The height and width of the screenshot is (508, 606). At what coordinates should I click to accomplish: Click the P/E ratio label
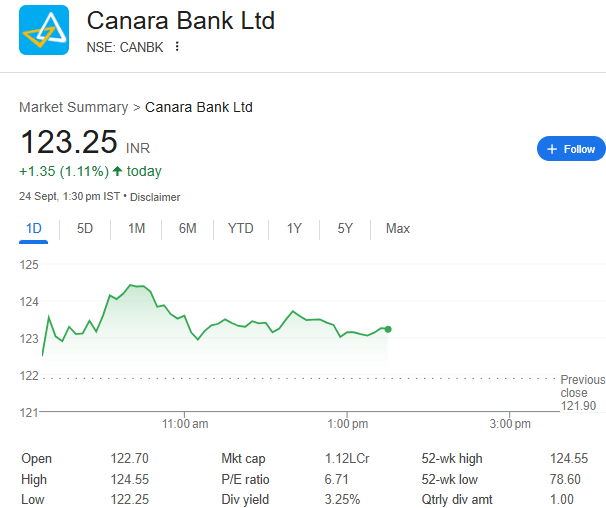pos(245,479)
